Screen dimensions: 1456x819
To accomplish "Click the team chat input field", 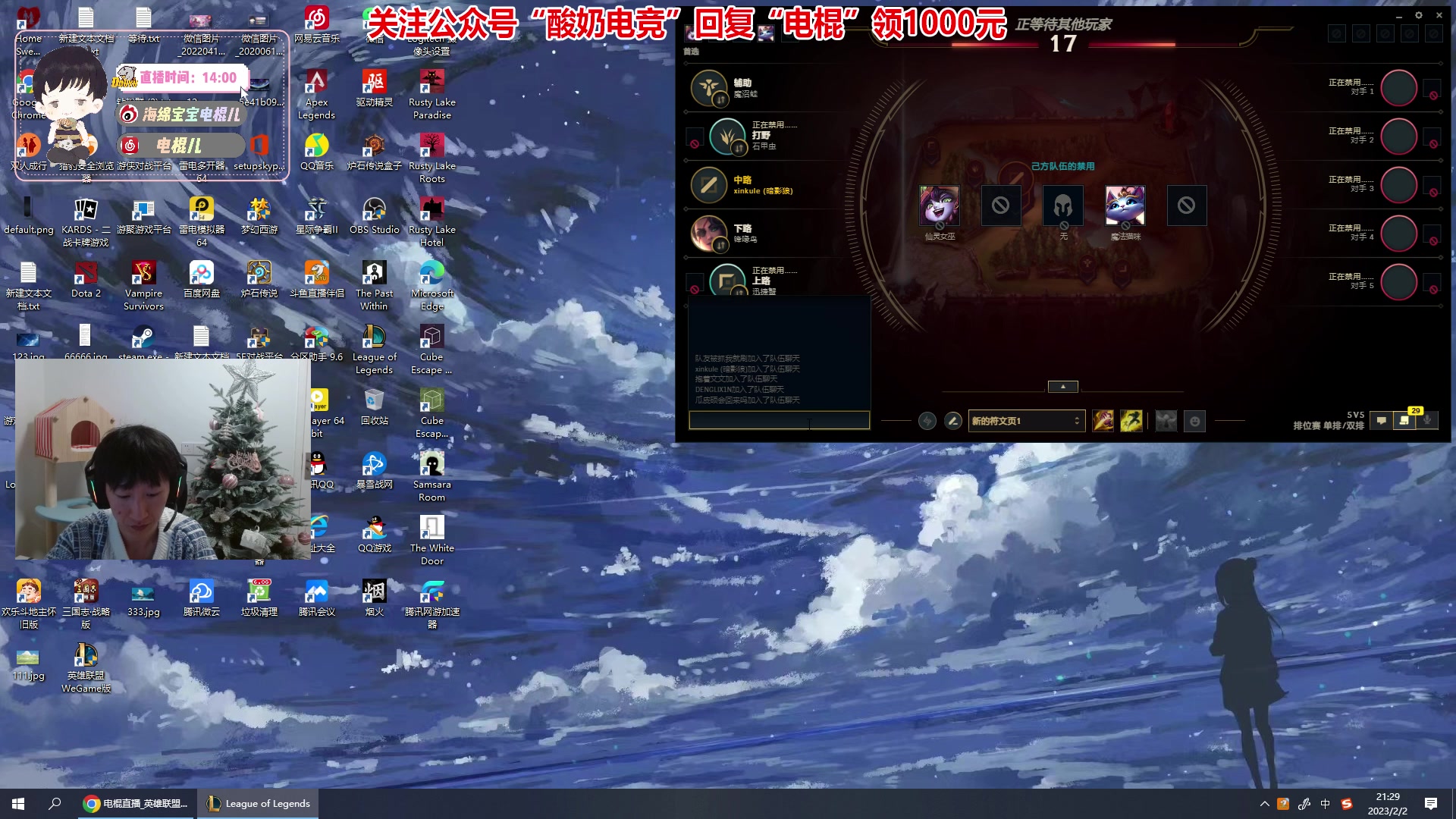I will (x=779, y=420).
